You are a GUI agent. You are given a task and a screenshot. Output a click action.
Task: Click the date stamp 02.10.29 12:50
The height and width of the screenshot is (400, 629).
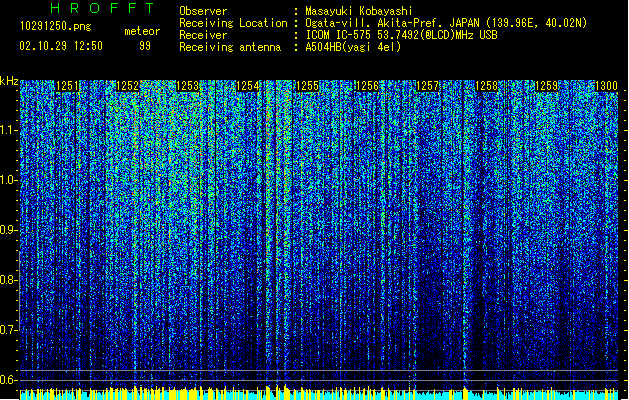tap(61, 46)
